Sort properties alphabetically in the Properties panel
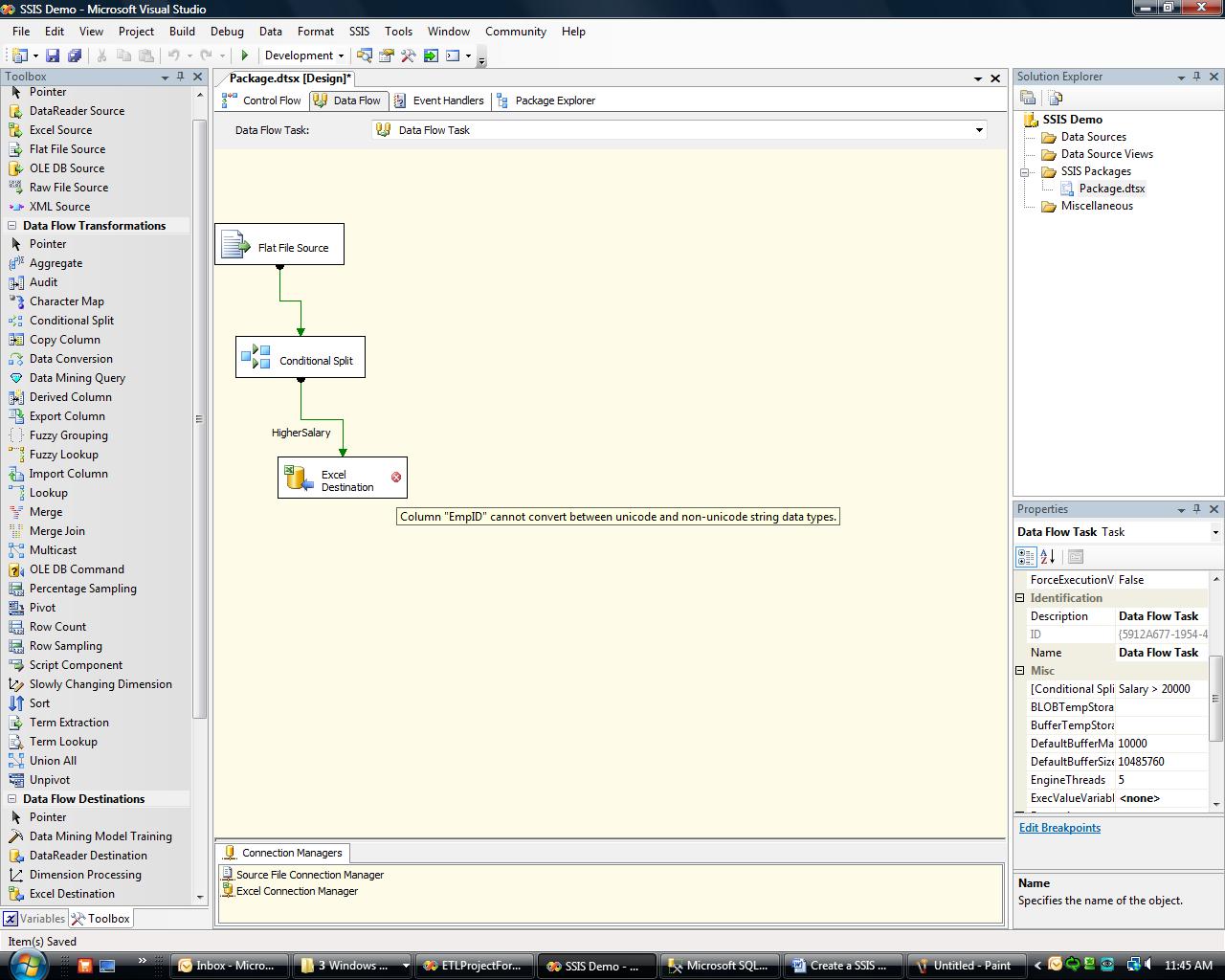 pos(1048,556)
